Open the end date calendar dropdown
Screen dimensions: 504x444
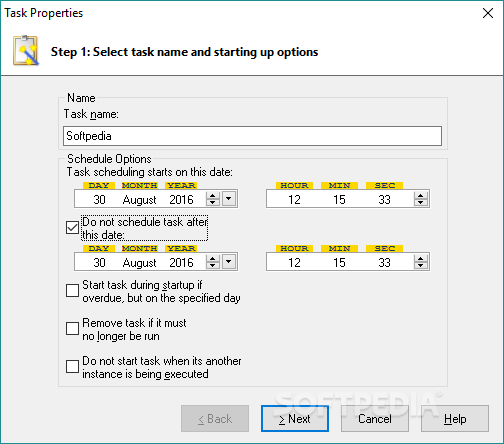pos(229,262)
